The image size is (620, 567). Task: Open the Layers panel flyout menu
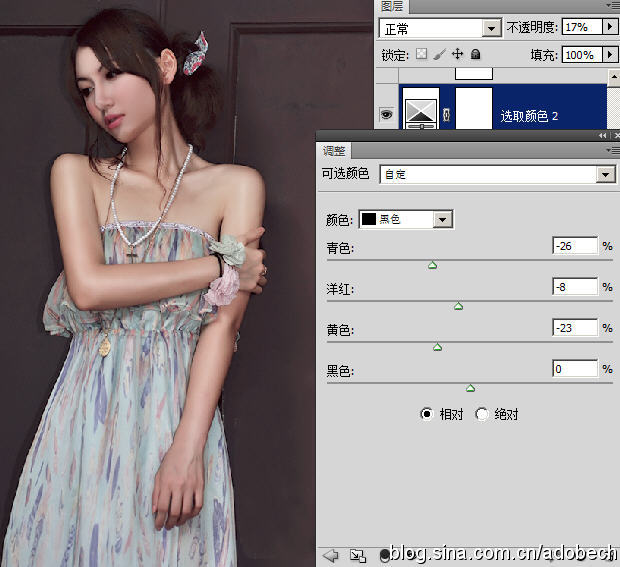(x=611, y=5)
